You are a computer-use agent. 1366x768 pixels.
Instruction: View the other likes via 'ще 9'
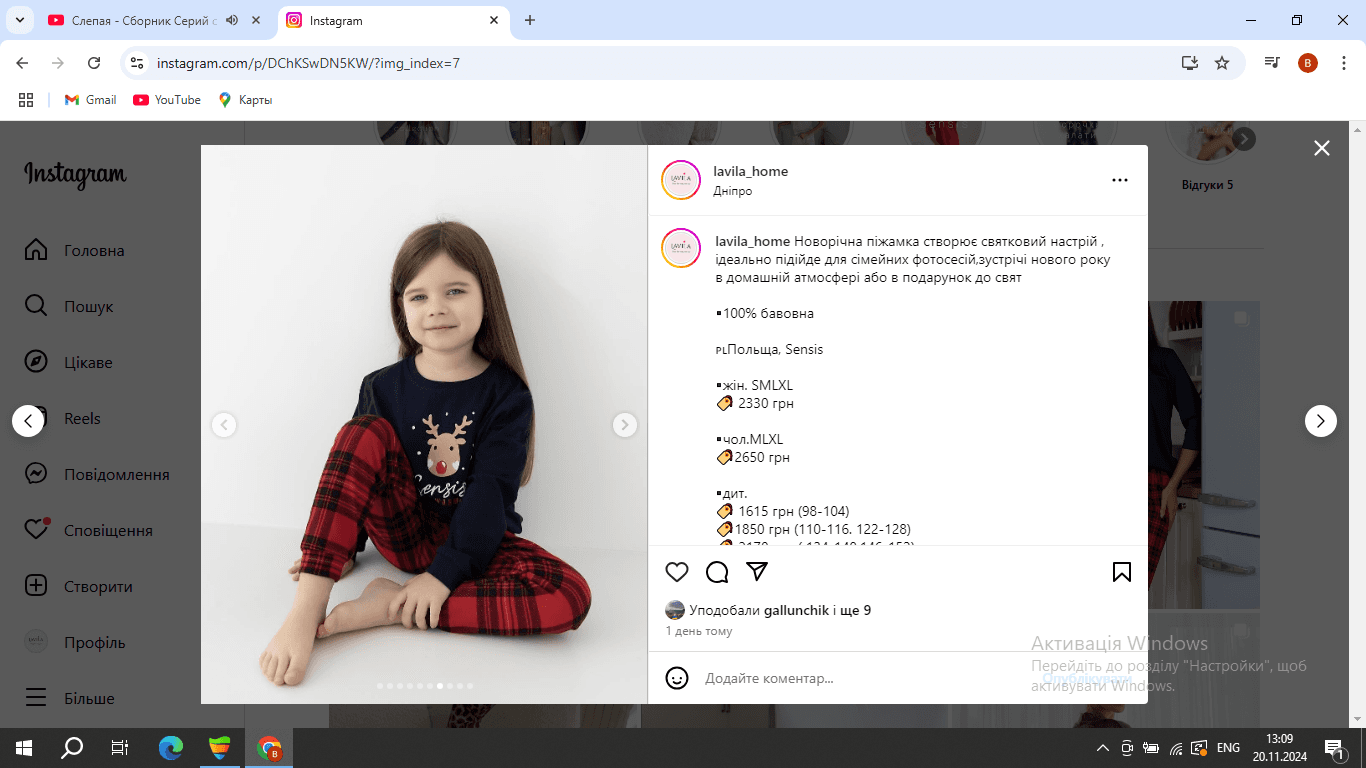pyautogui.click(x=856, y=610)
